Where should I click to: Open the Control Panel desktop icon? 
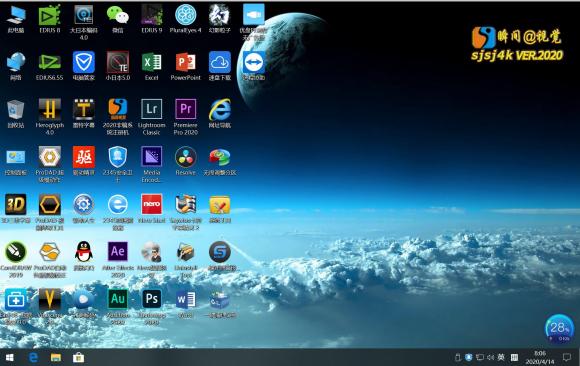(x=16, y=157)
